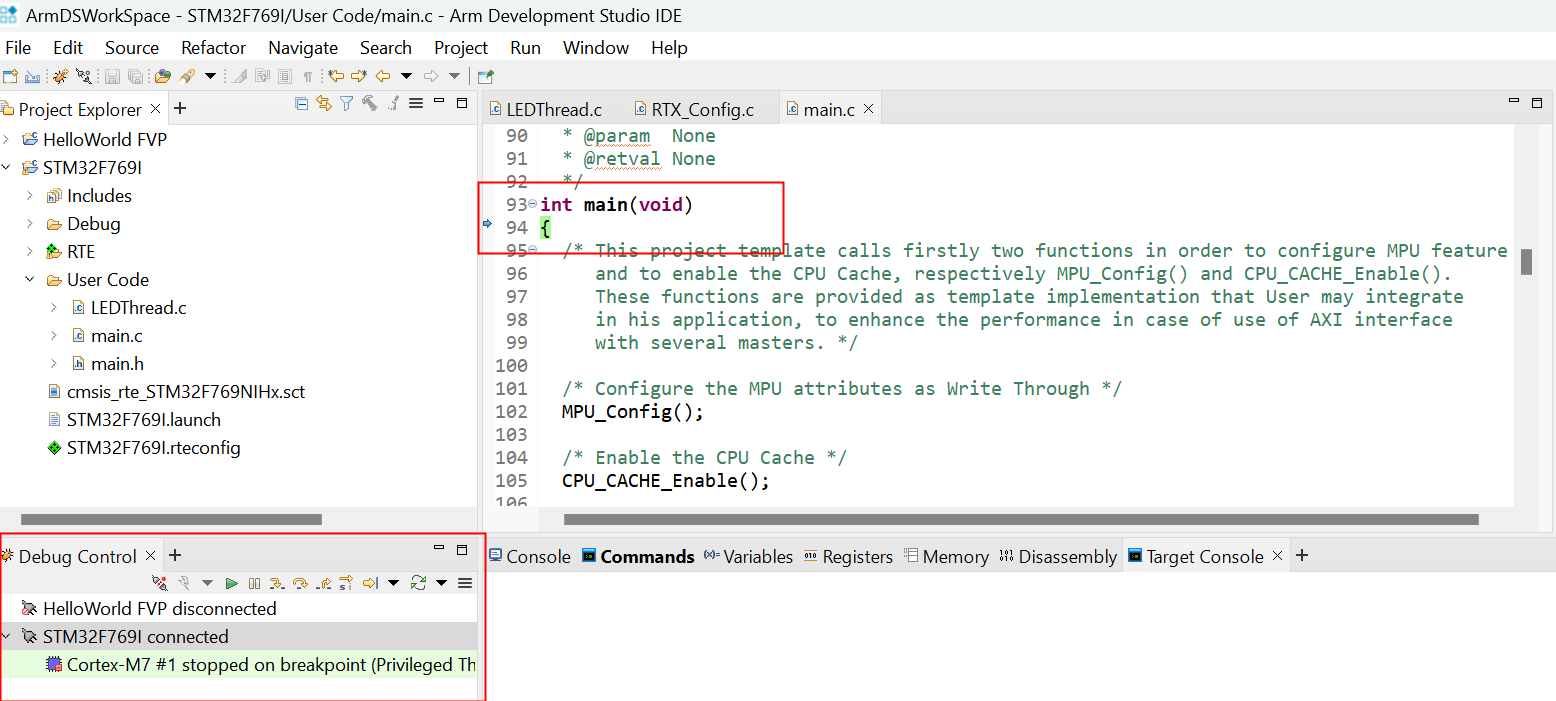This screenshot has width=1556, height=701.
Task: Expand the Debug folder in the project tree
Action: 30,224
